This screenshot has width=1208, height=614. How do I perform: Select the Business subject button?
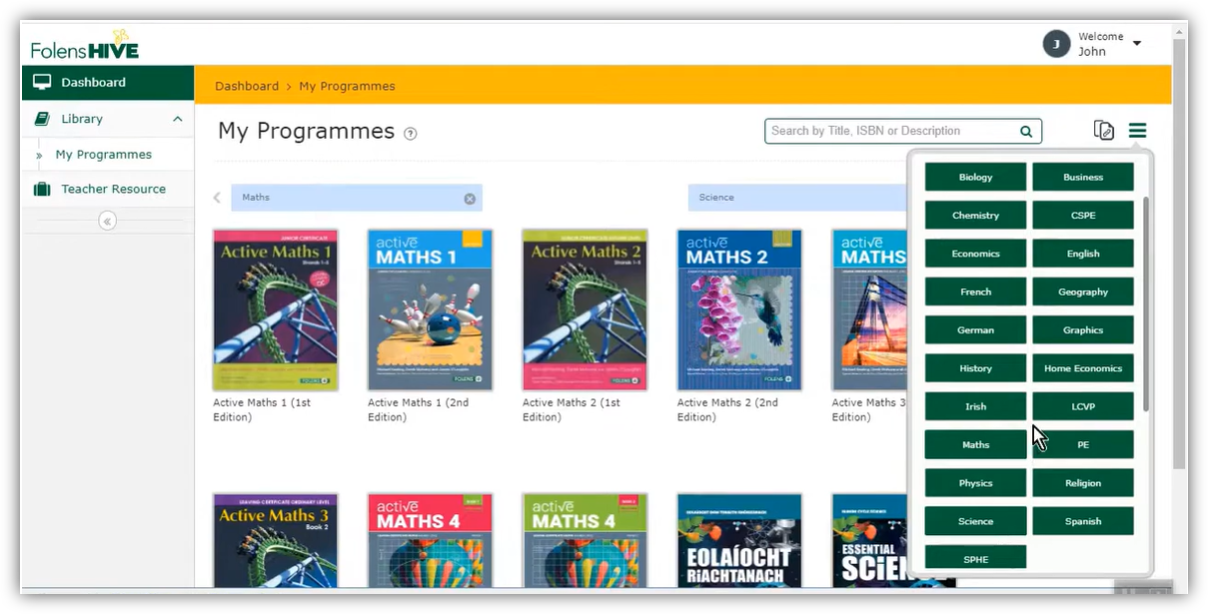[1083, 177]
